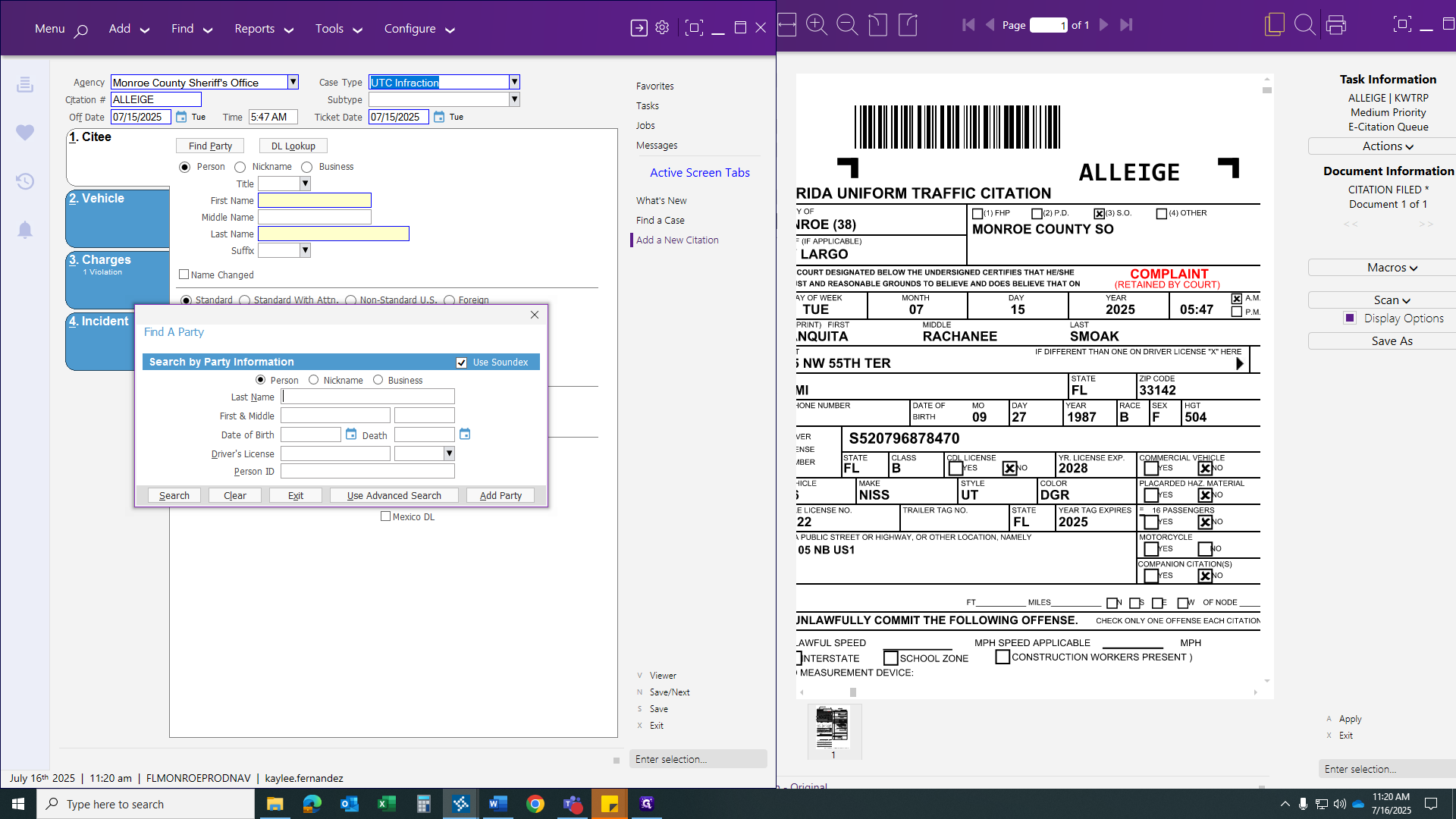Click the fit-to-width viewer icon
This screenshot has width=1456, height=819.
click(786, 25)
